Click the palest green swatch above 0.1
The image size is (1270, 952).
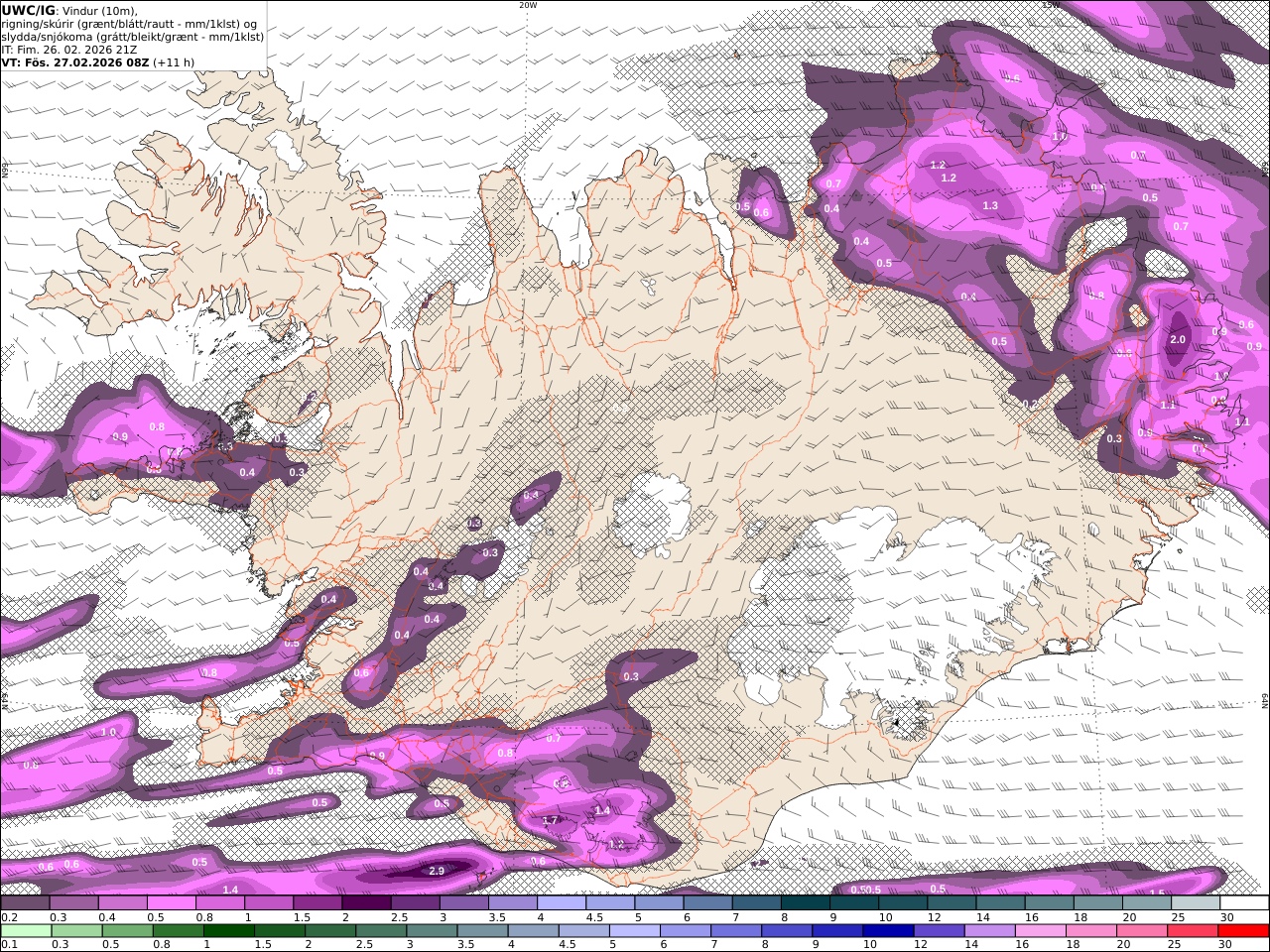[26, 931]
